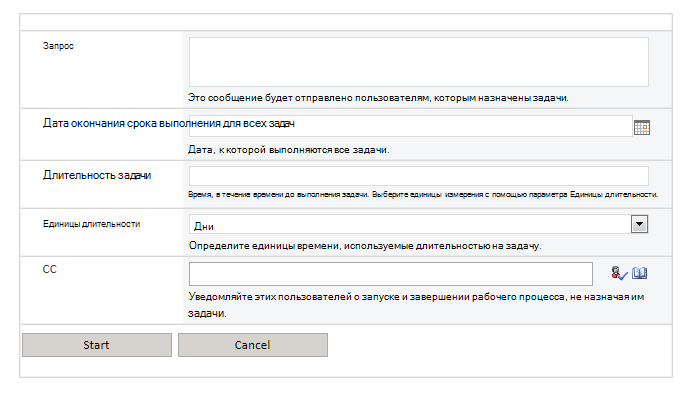Click the Единицы длительности label
Viewport: 687px width, 395px height.
[x=92, y=224]
